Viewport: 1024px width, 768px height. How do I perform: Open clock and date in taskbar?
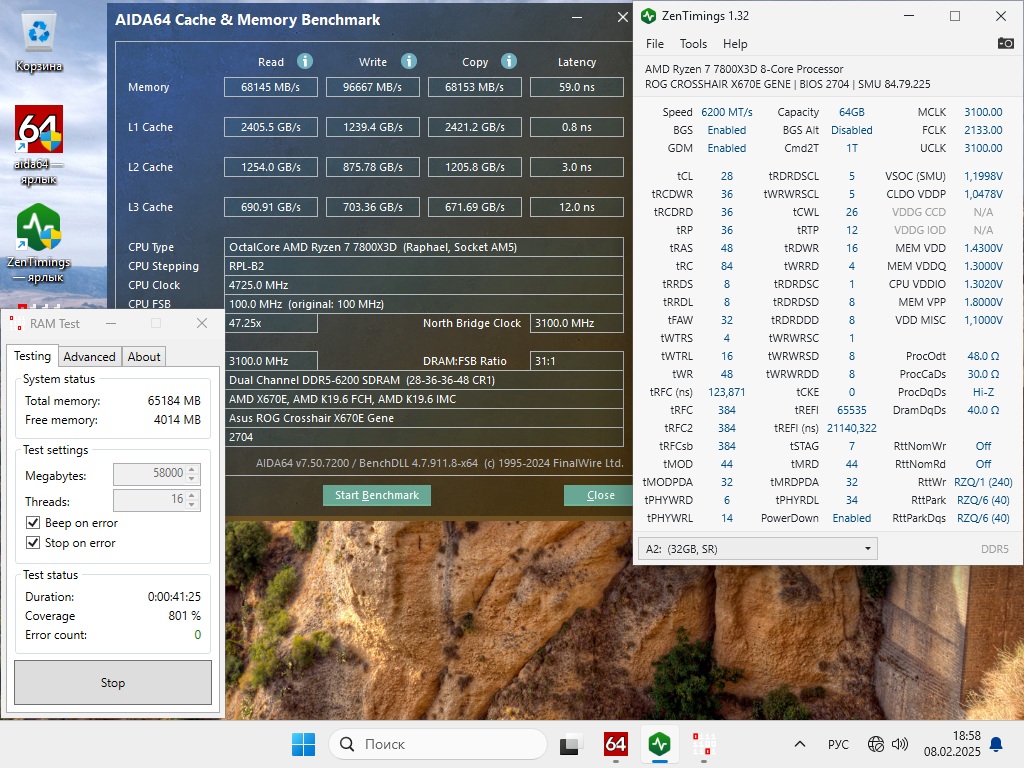point(952,744)
